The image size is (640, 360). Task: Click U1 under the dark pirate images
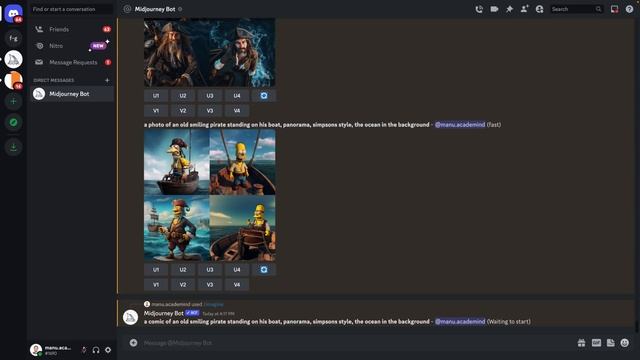[x=156, y=96]
